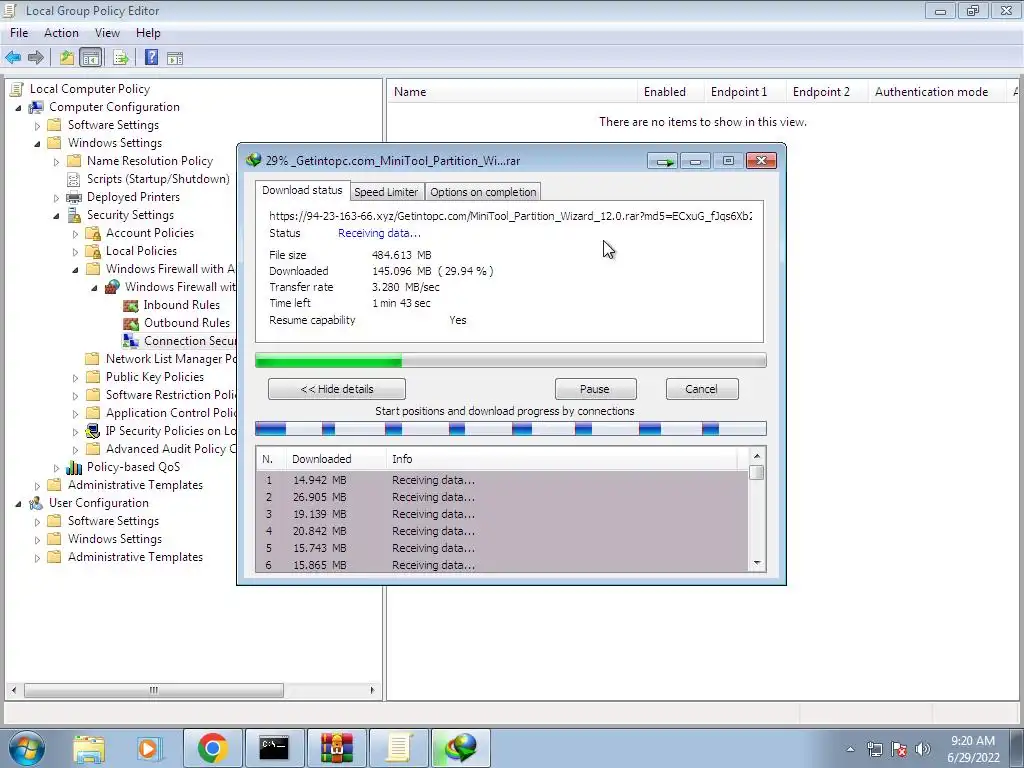
Task: Click the Up one level folder icon
Action: (x=67, y=57)
